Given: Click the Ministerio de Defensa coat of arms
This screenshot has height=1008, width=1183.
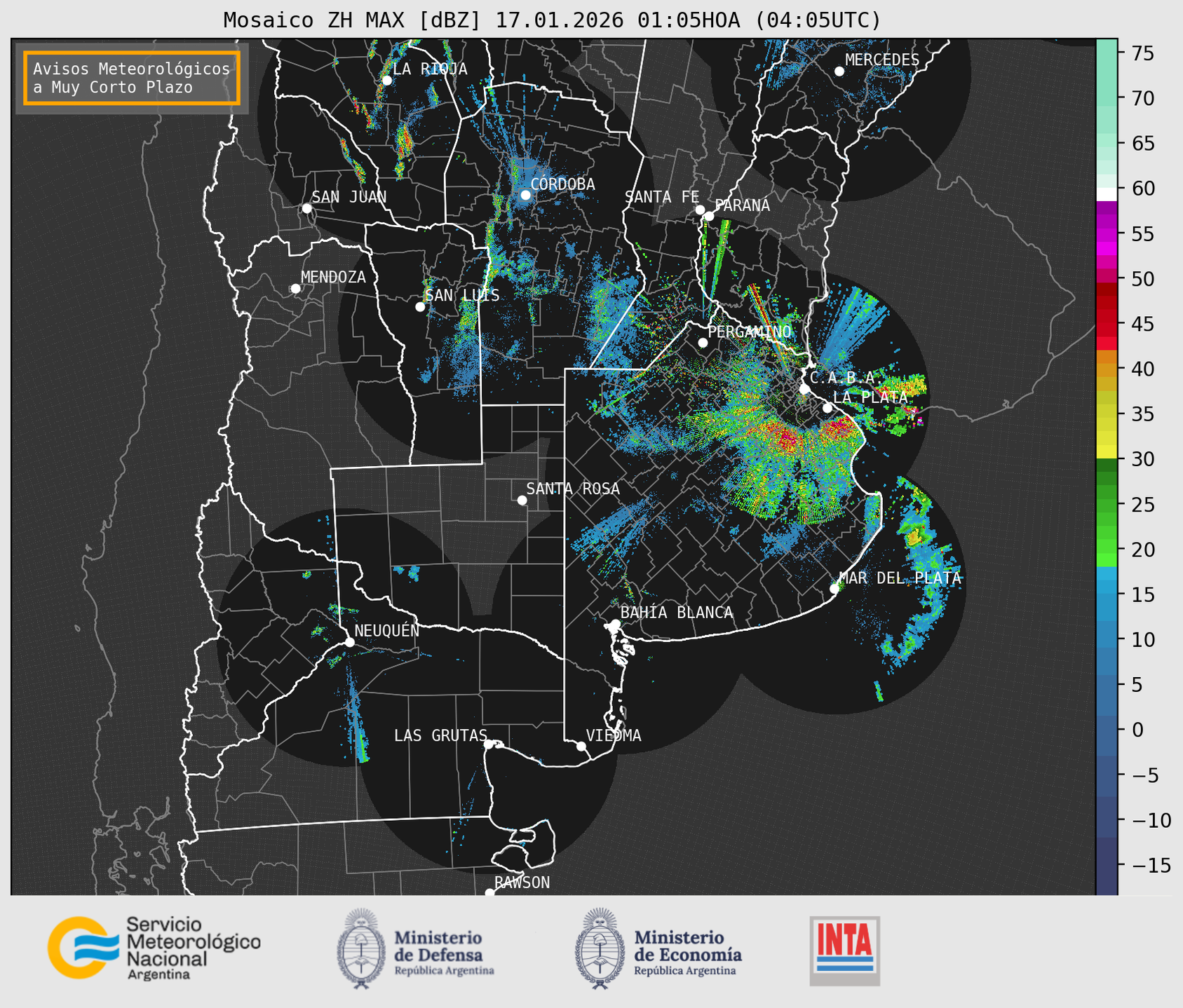Looking at the screenshot, I should [361, 948].
